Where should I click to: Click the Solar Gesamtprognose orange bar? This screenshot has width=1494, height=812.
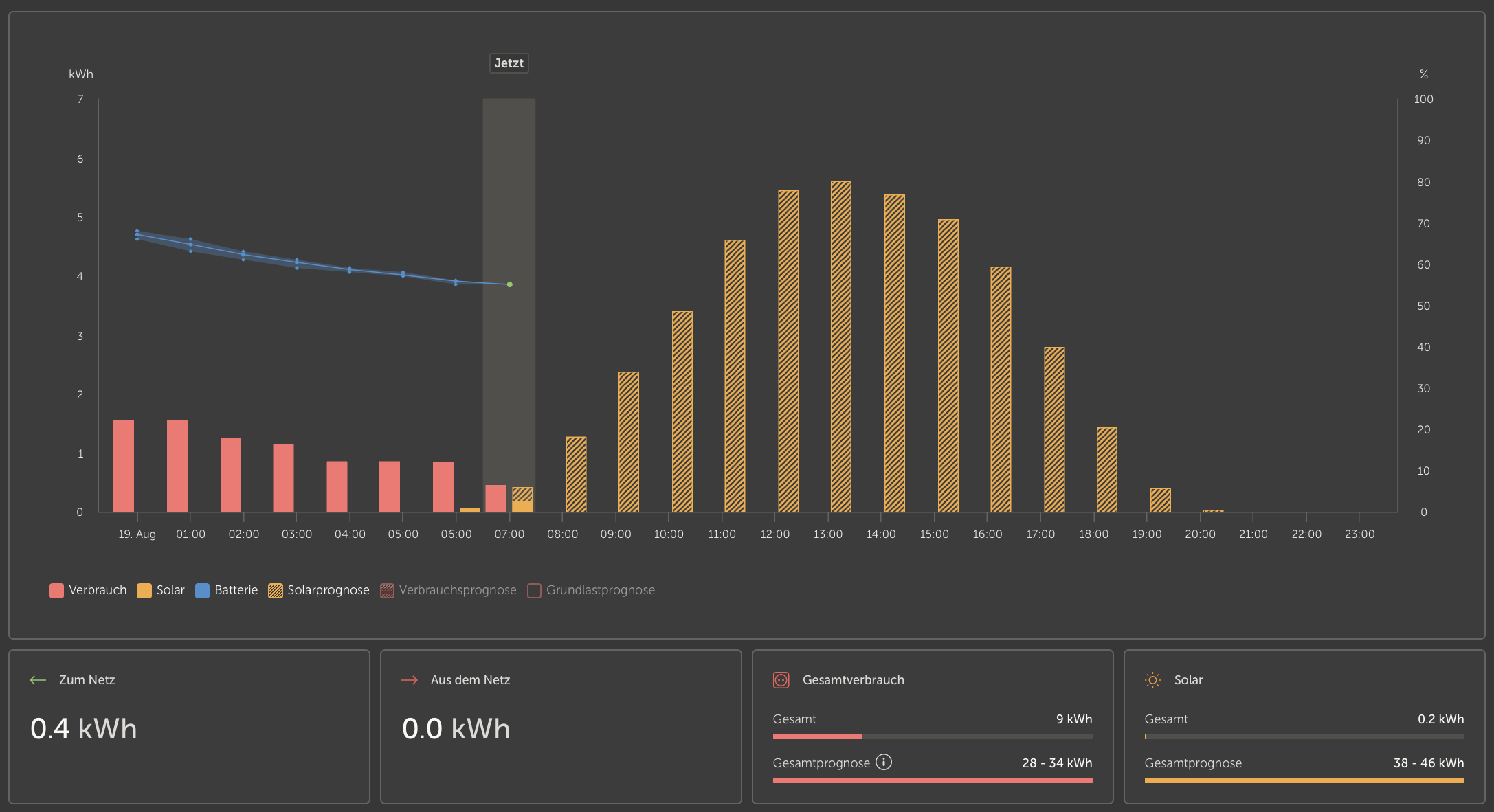(1304, 781)
